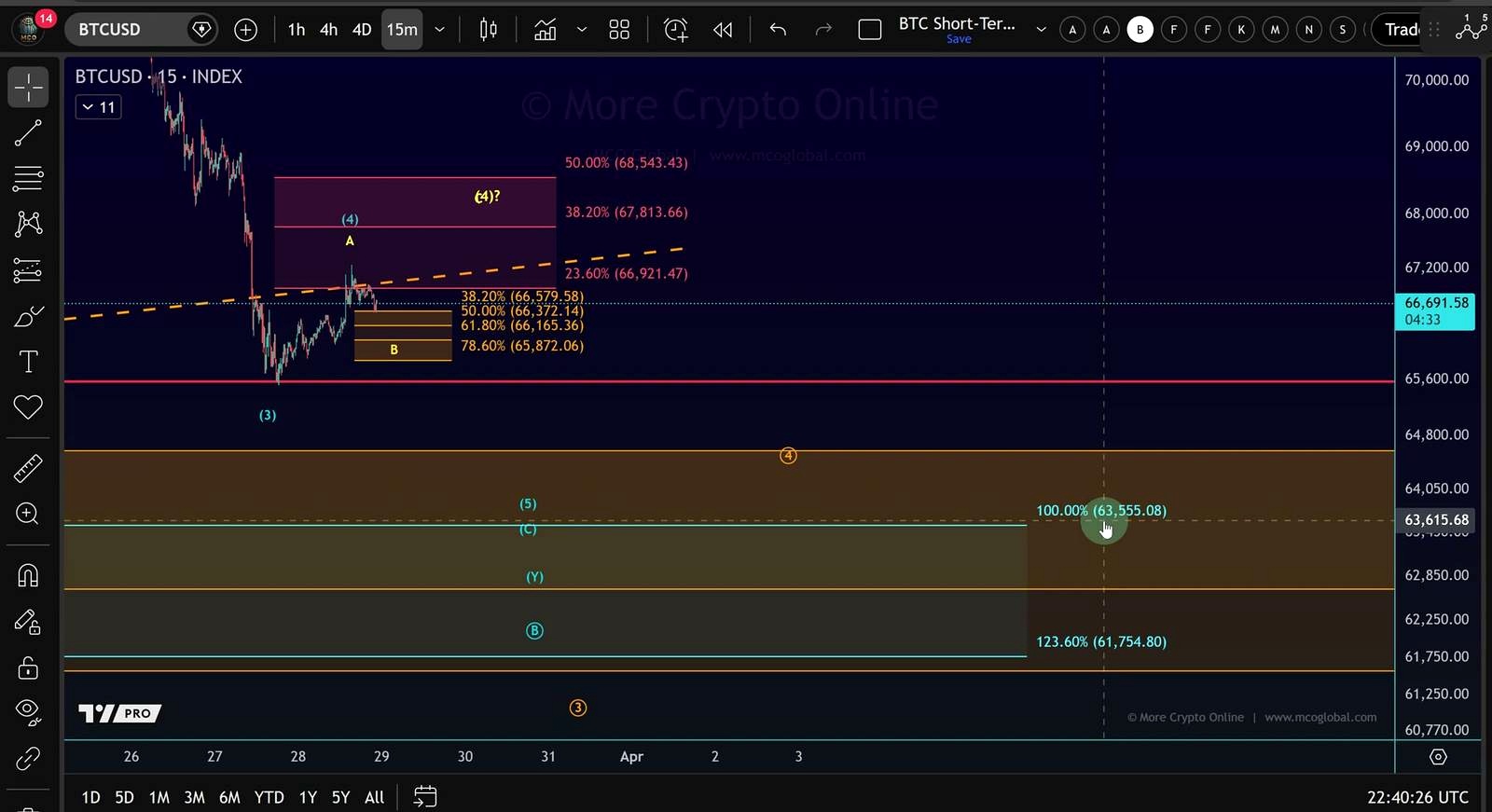Viewport: 1492px width, 812px height.
Task: Switch to layout S
Action: click(1343, 30)
